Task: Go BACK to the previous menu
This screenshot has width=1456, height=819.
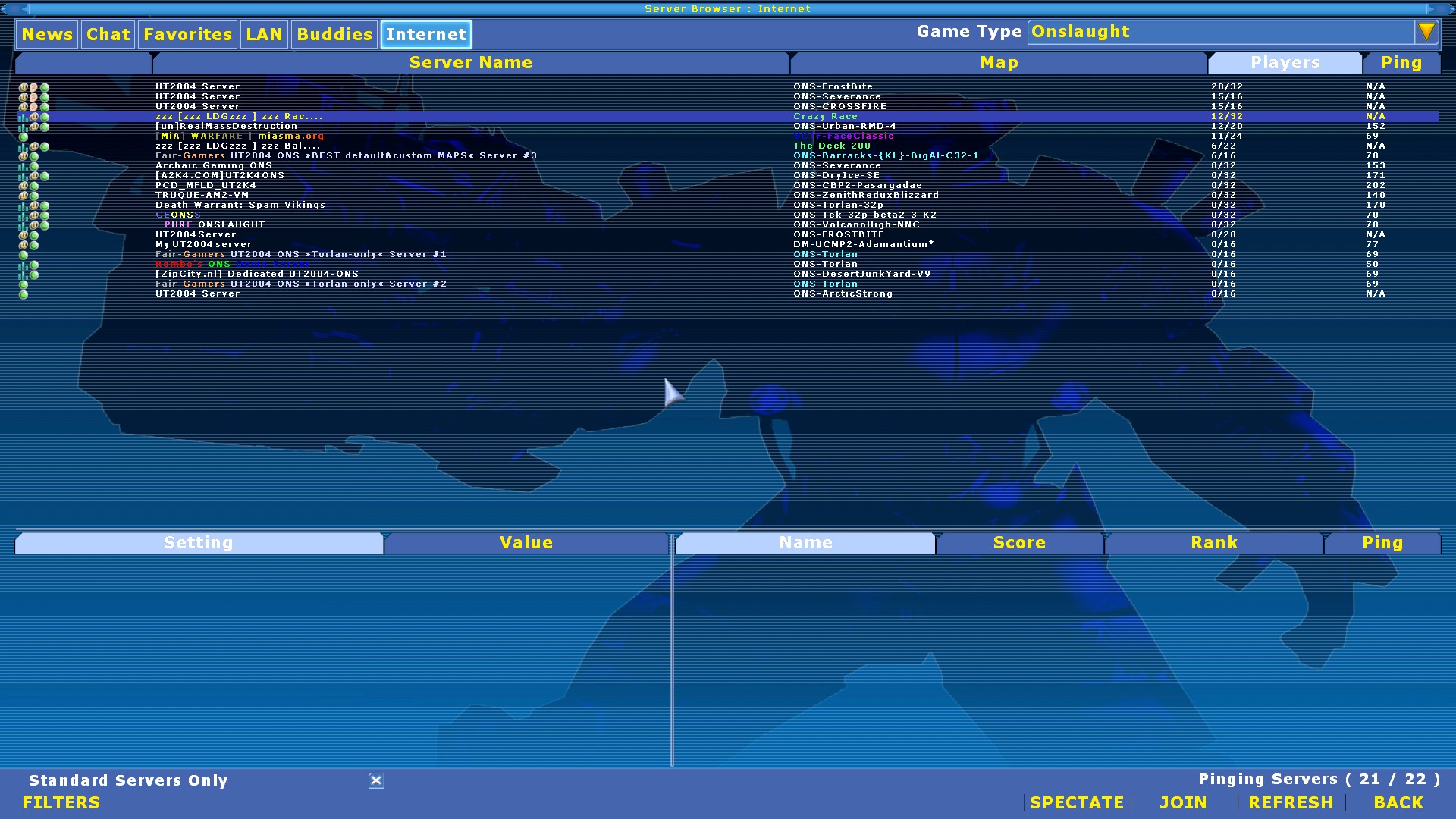Action: pos(1398,802)
